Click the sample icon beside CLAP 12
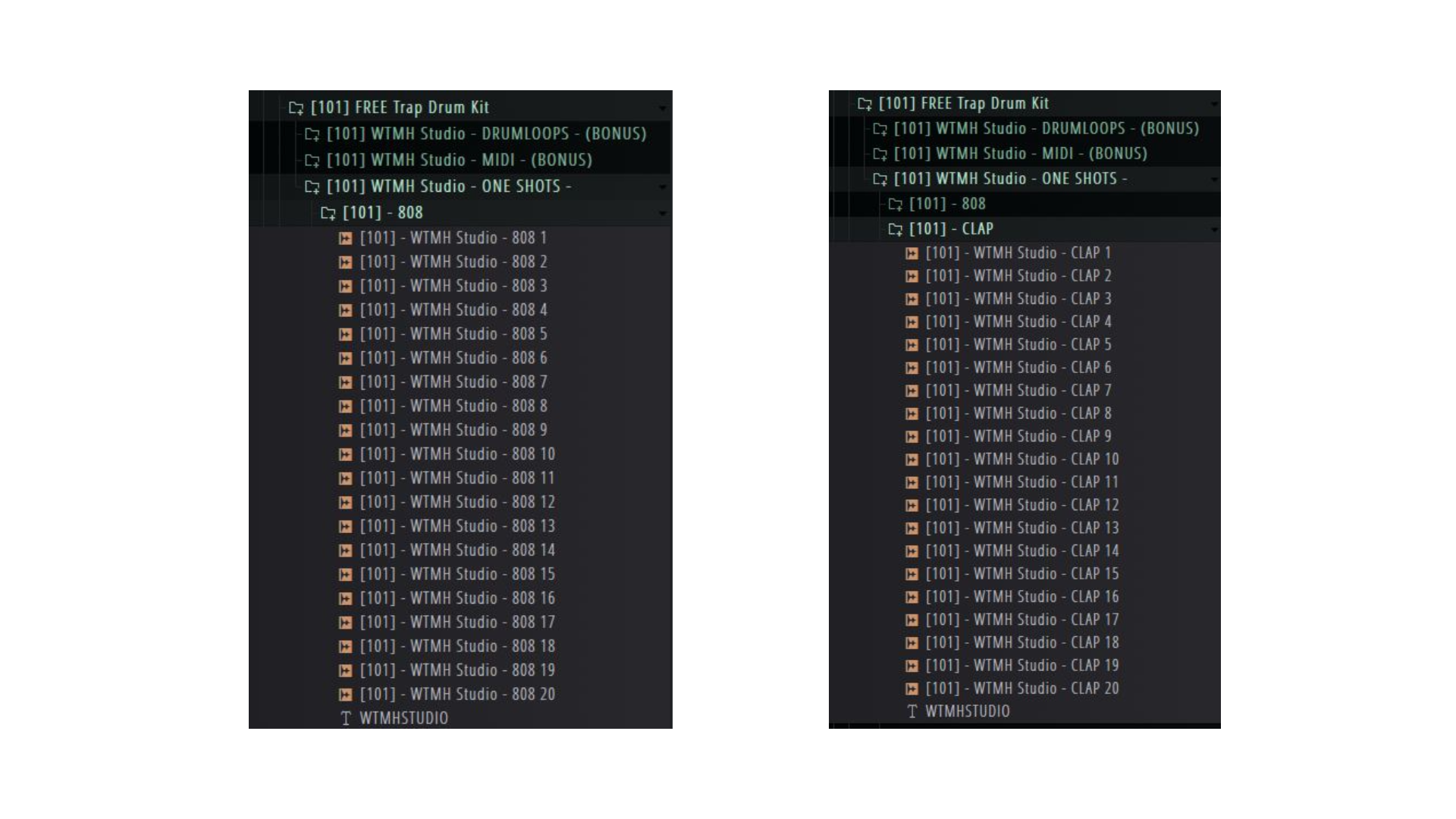 912,505
